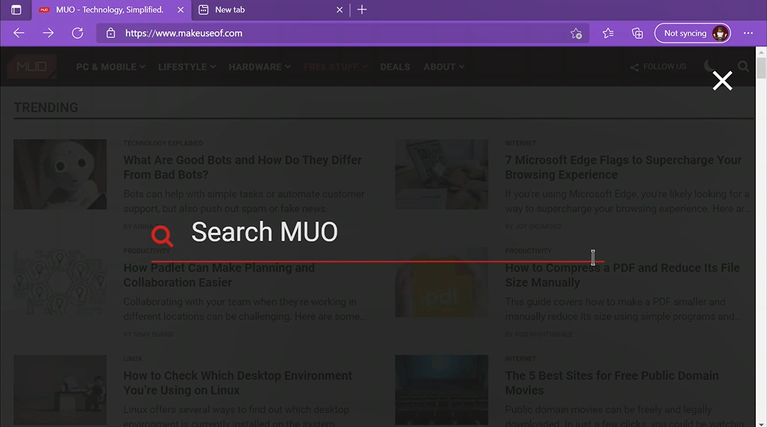Open the Not syncing profile button
The image size is (767, 427).
(x=693, y=33)
